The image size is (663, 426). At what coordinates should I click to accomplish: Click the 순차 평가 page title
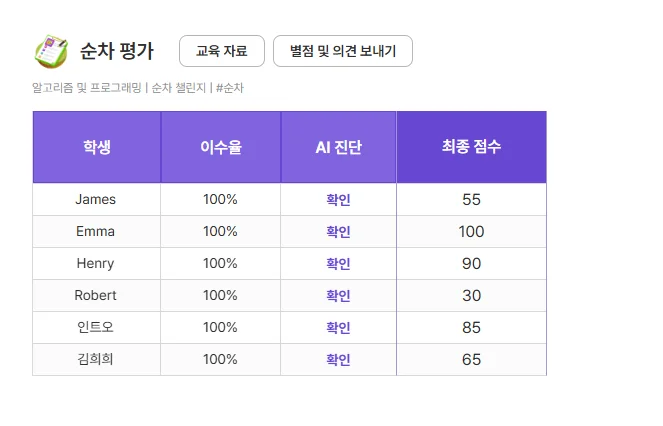click(117, 51)
